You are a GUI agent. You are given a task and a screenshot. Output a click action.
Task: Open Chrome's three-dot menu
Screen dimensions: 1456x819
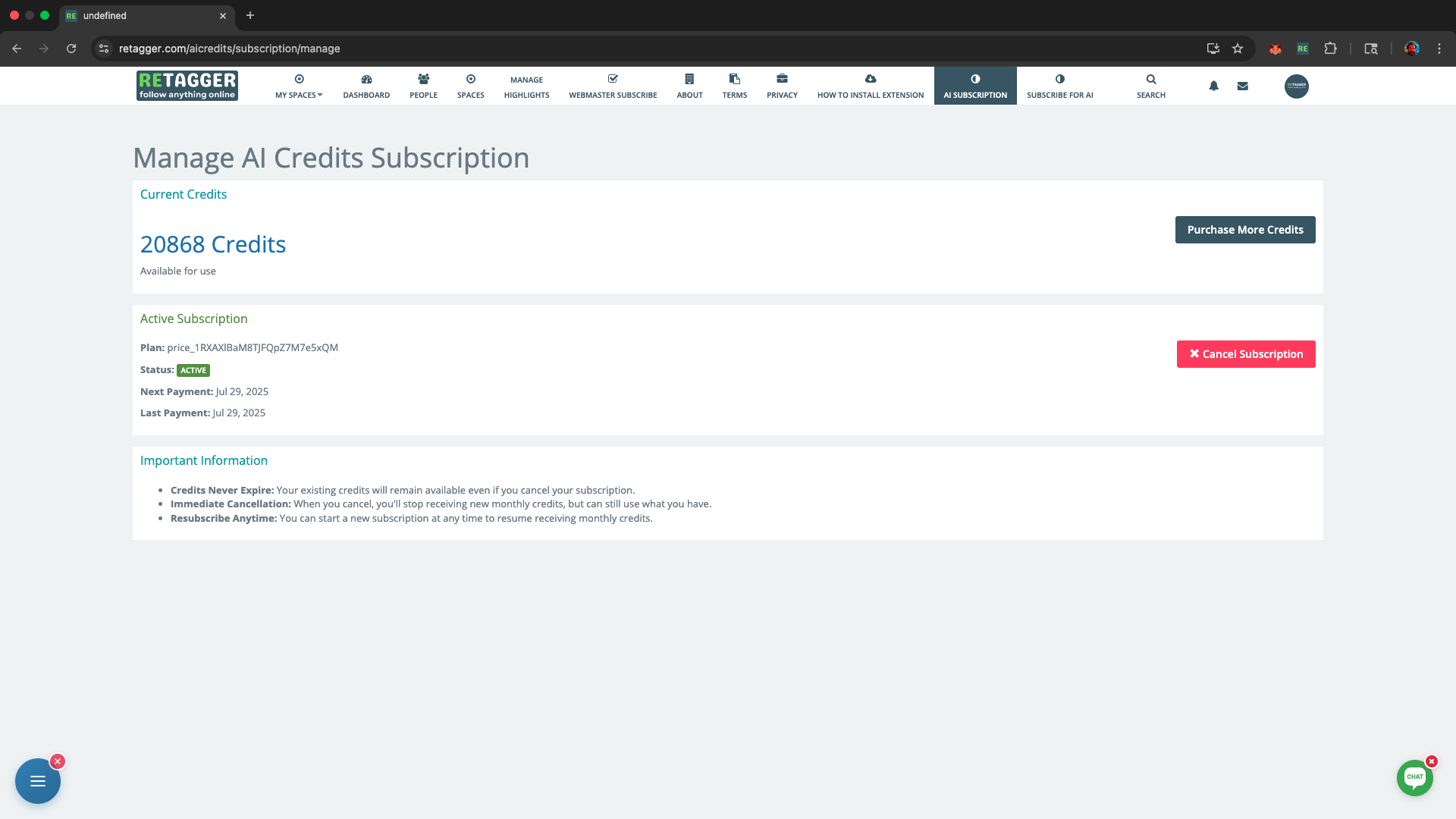pos(1439,49)
